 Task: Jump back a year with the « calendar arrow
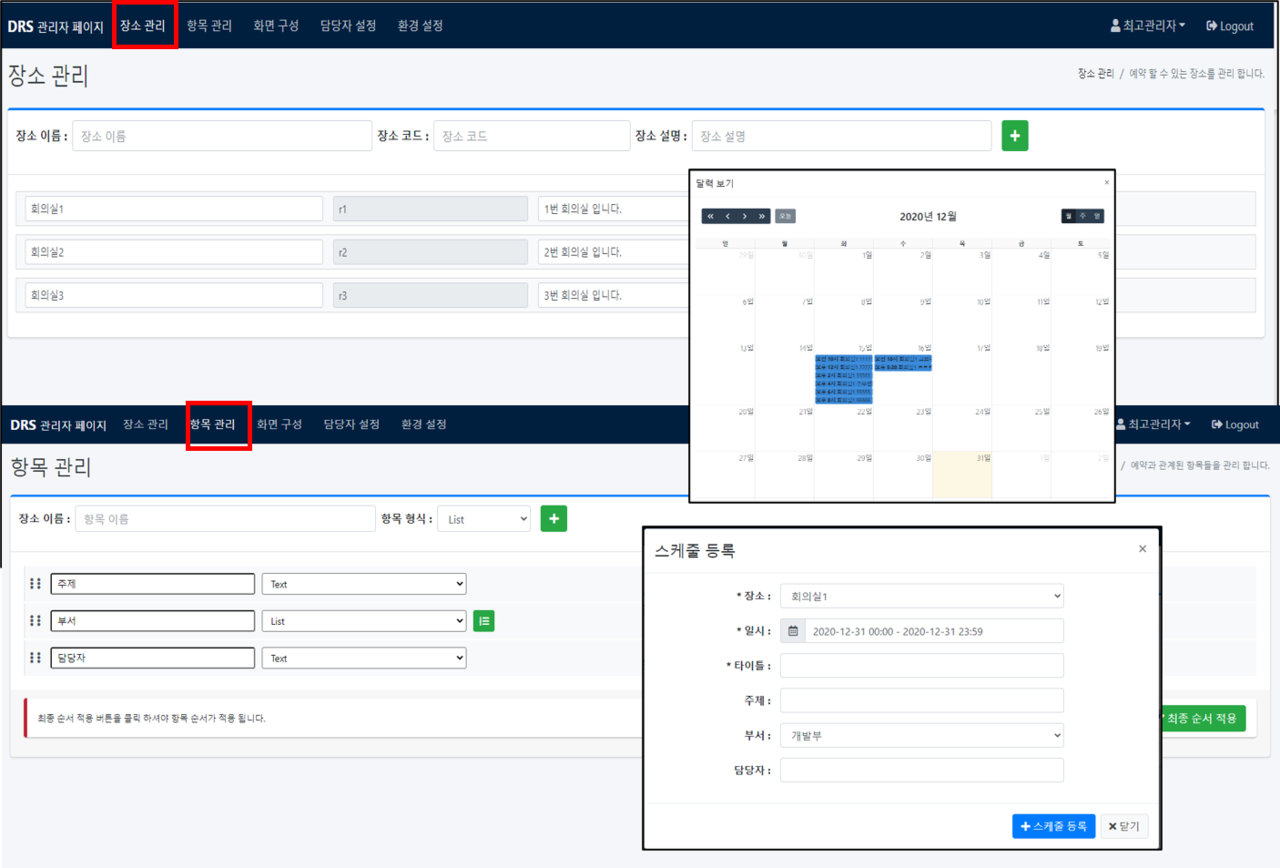(710, 216)
